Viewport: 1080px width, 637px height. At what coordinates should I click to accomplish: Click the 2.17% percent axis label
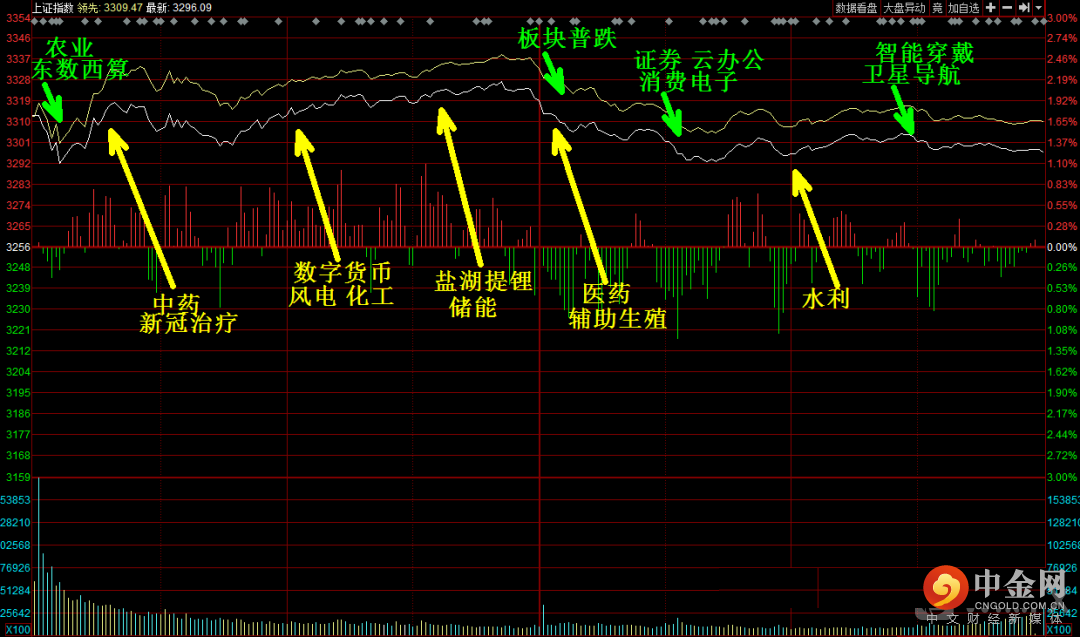point(1061,414)
